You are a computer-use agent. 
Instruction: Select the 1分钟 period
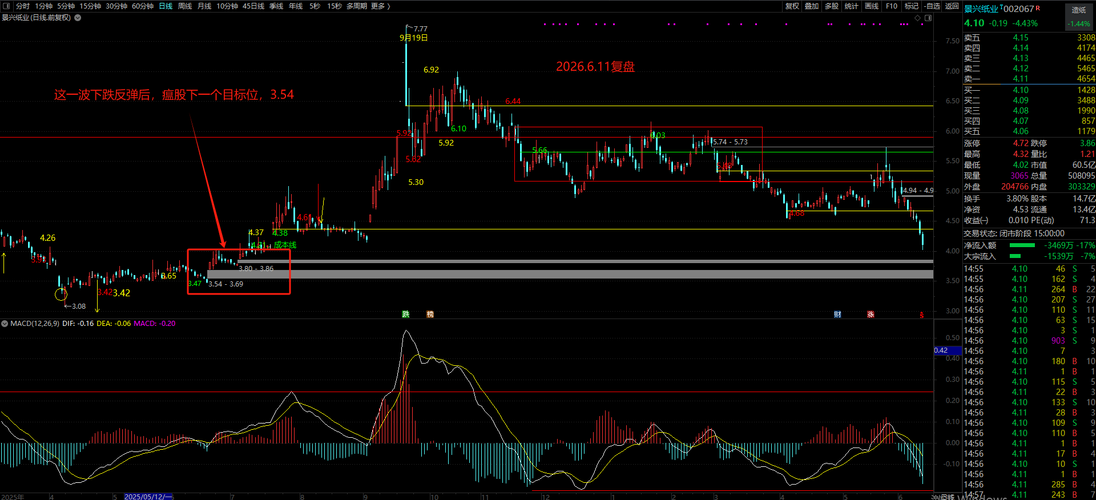(44, 6)
